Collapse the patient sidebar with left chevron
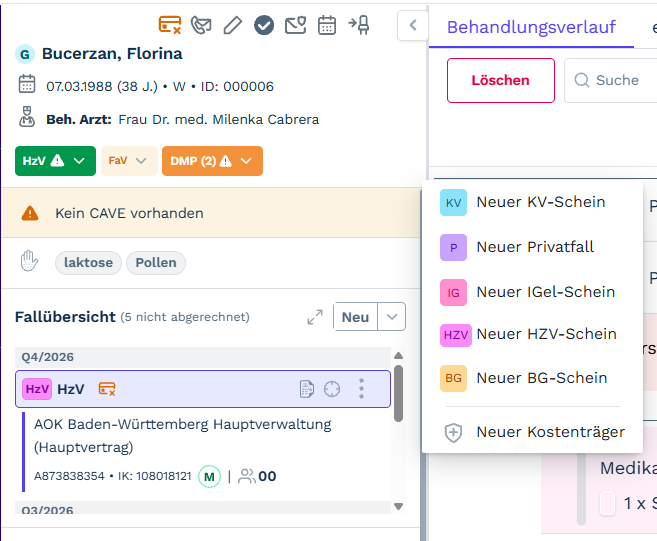Viewport: 657px width, 541px height. pos(413,26)
